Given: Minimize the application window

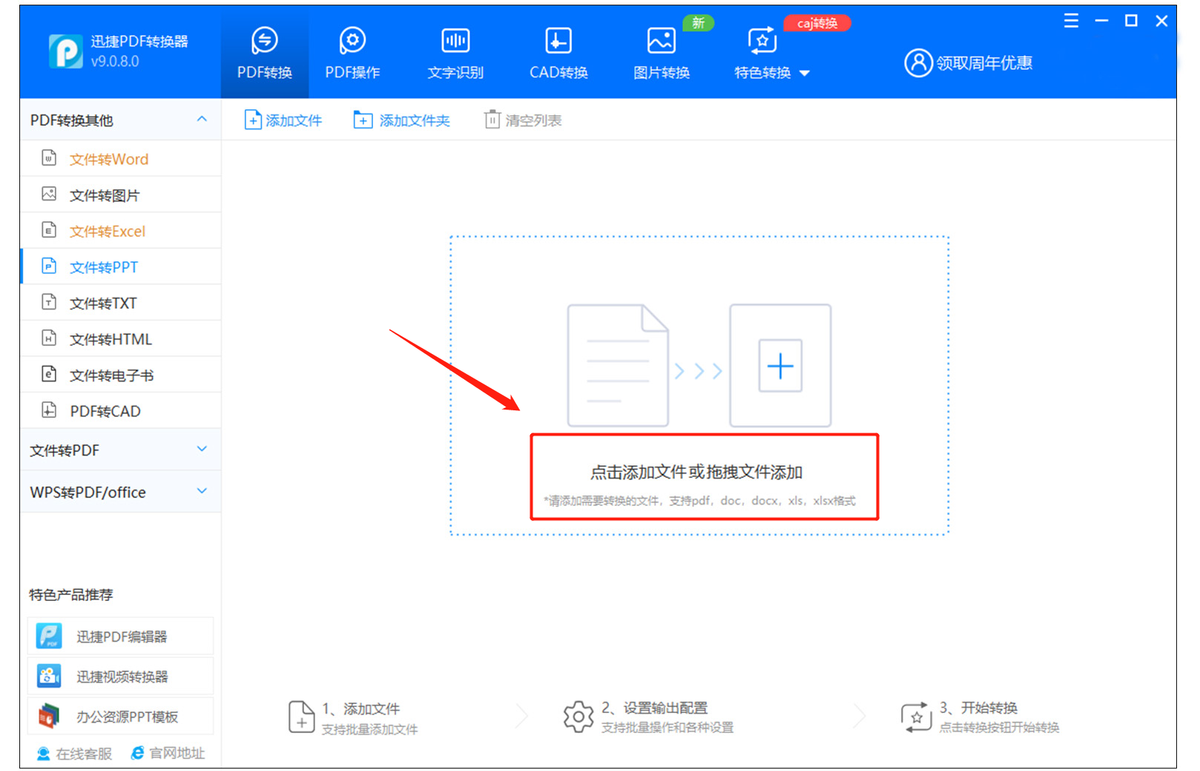Looking at the screenshot, I should pyautogui.click(x=1102, y=21).
